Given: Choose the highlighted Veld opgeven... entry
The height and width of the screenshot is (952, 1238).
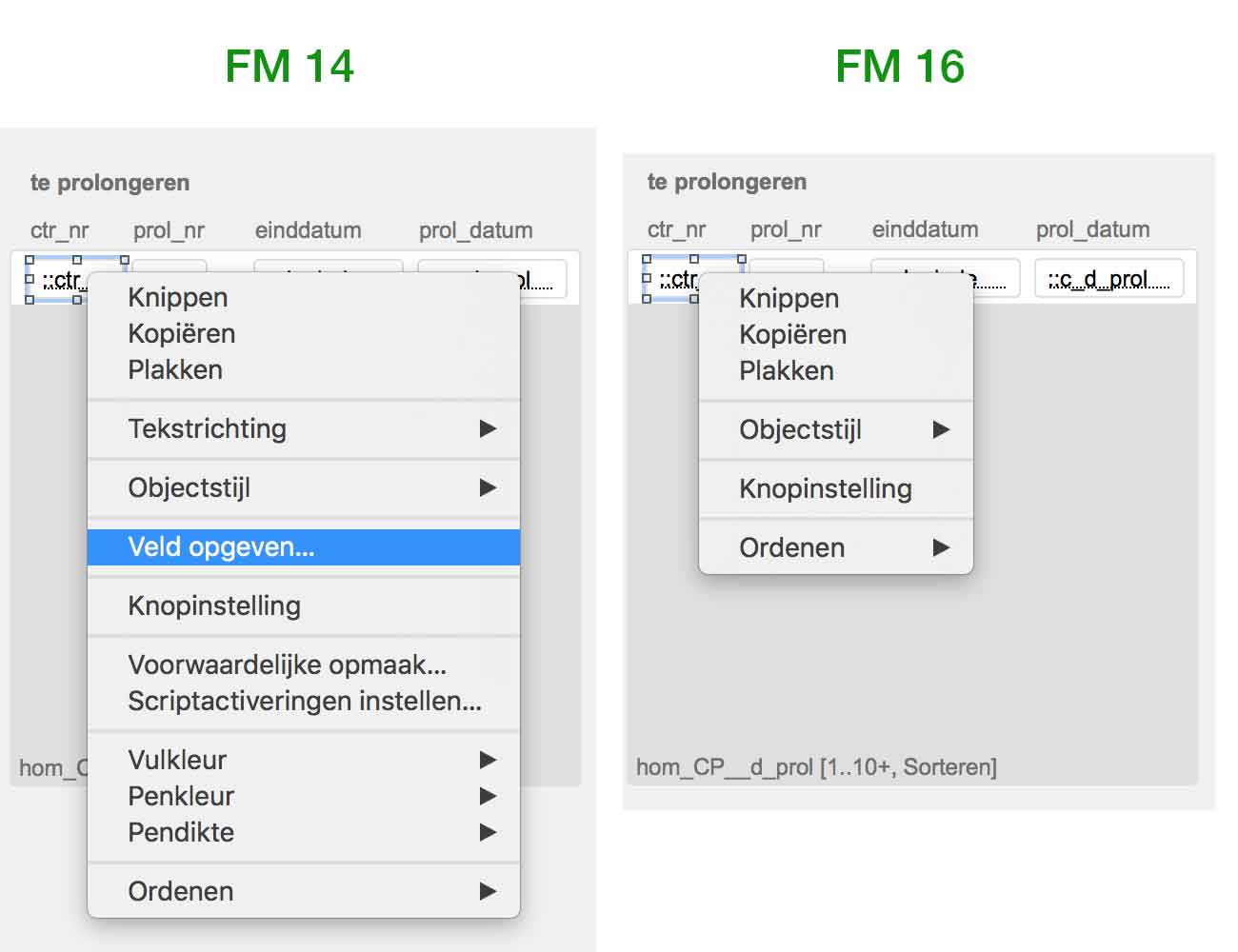Looking at the screenshot, I should (221, 546).
